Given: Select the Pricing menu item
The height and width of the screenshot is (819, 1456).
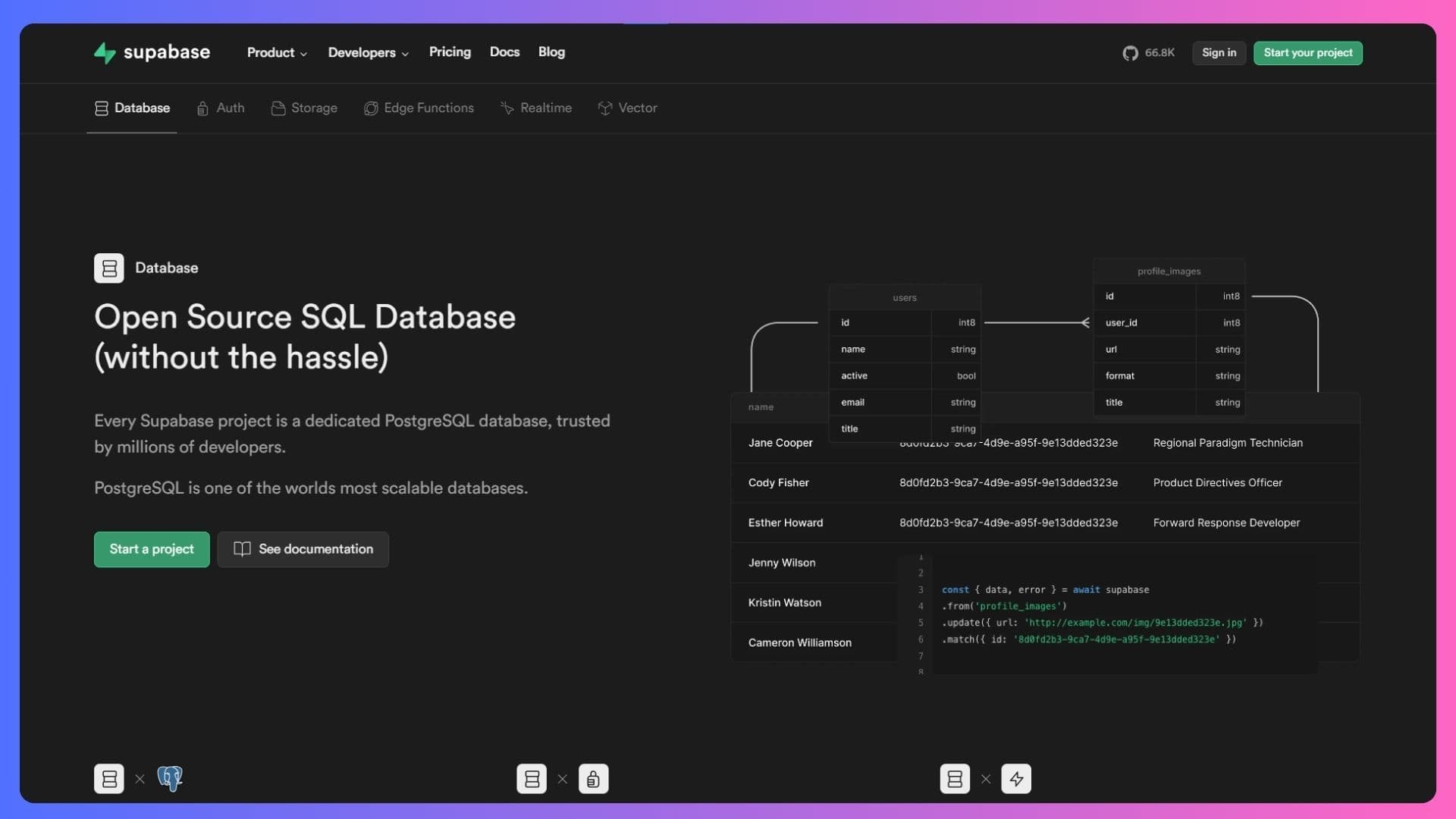Looking at the screenshot, I should [450, 53].
